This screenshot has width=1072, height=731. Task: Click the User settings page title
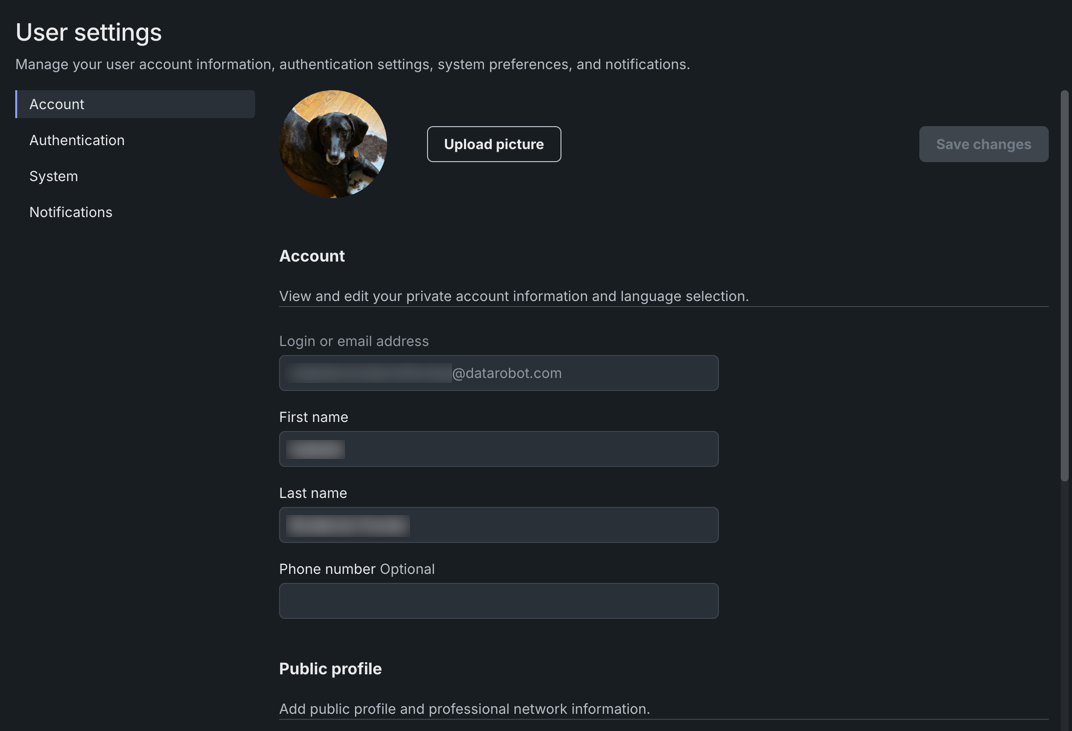point(89,32)
